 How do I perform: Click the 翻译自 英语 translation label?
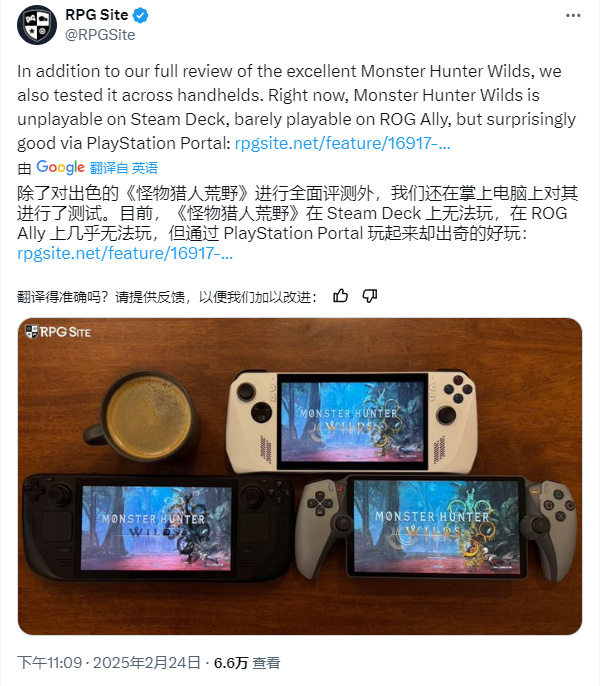click(x=124, y=168)
